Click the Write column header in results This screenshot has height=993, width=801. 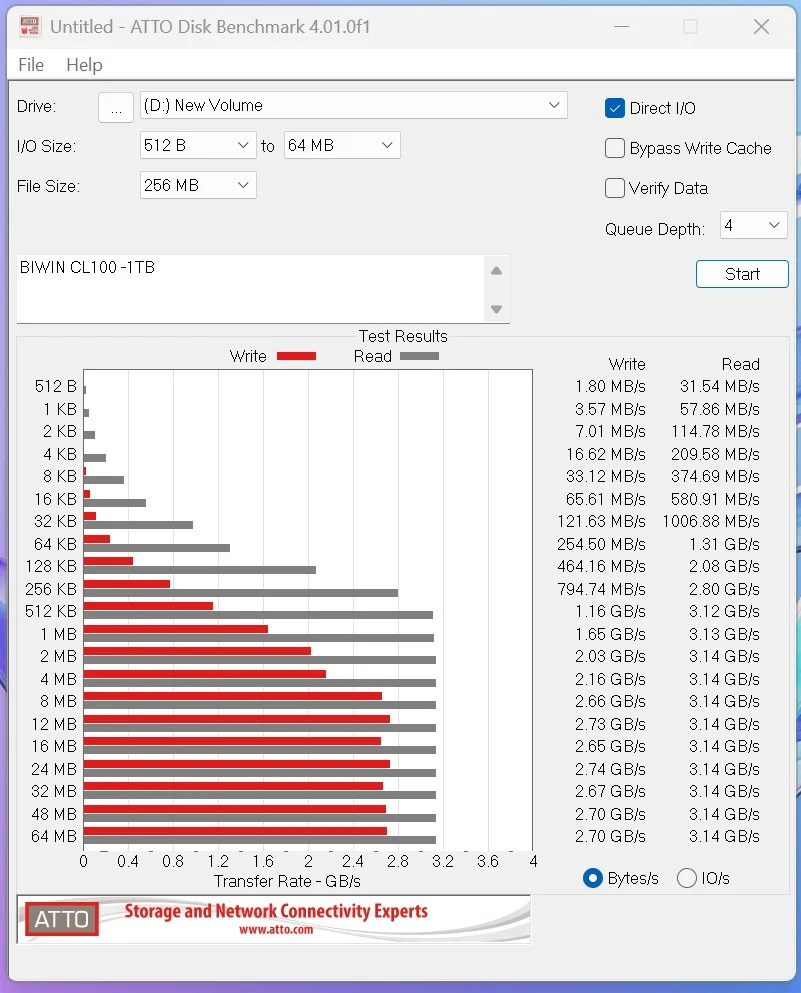(x=627, y=364)
